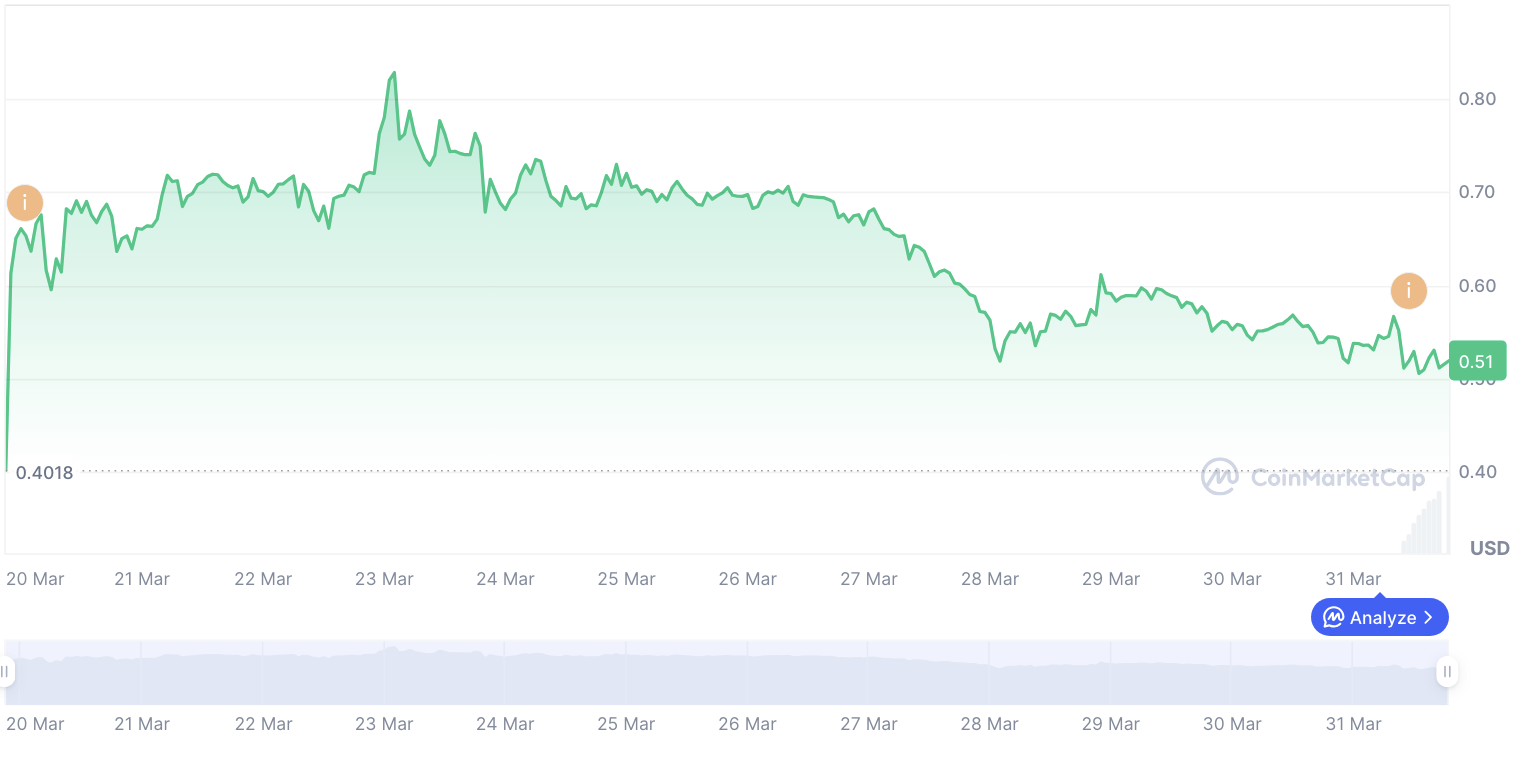Select the green 0.51 price marker
The width and height of the screenshot is (1530, 770).
coord(1477,360)
